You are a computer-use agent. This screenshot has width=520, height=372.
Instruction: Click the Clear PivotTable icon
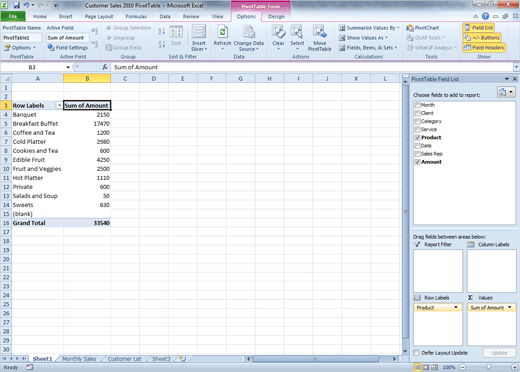coord(278,32)
